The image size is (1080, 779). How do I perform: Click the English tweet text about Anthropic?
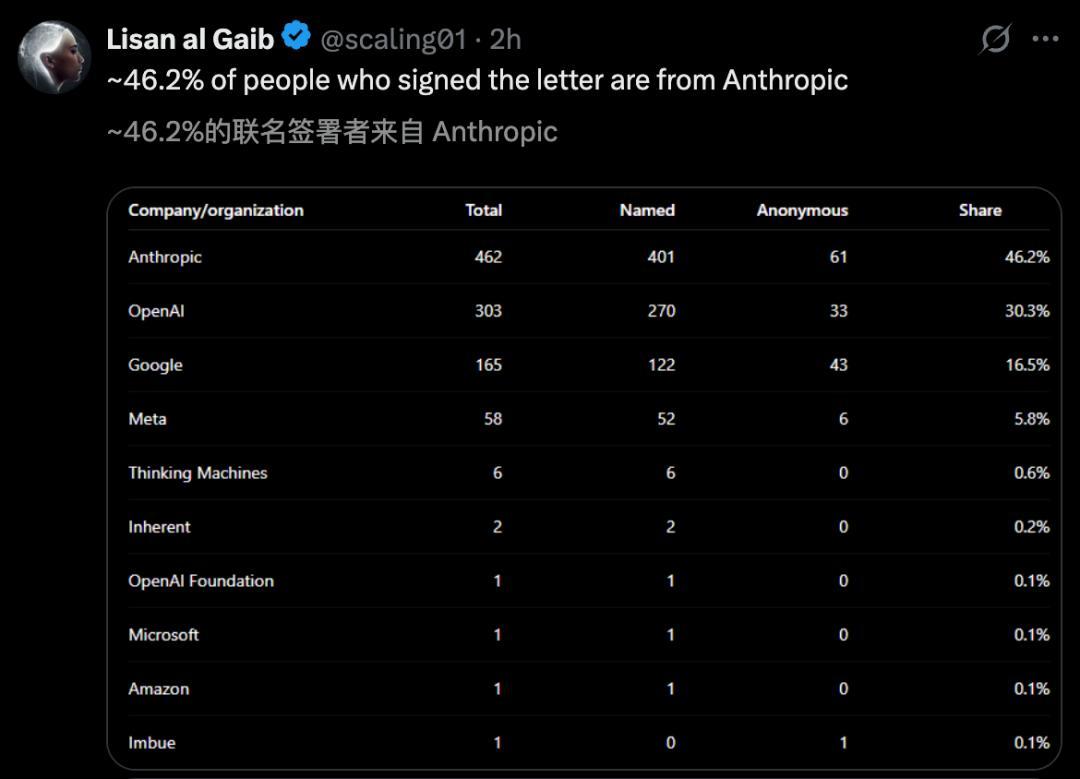click(x=477, y=81)
